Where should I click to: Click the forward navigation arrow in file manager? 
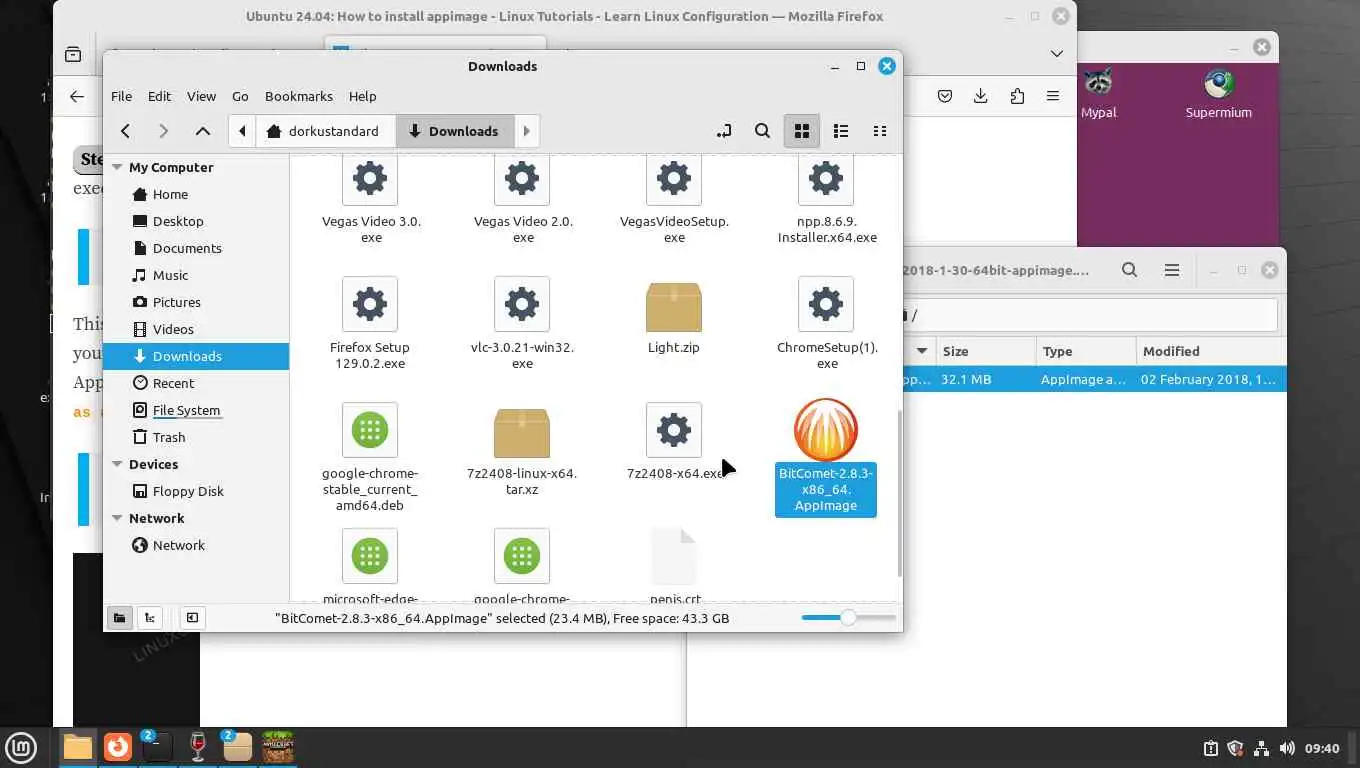pos(163,131)
